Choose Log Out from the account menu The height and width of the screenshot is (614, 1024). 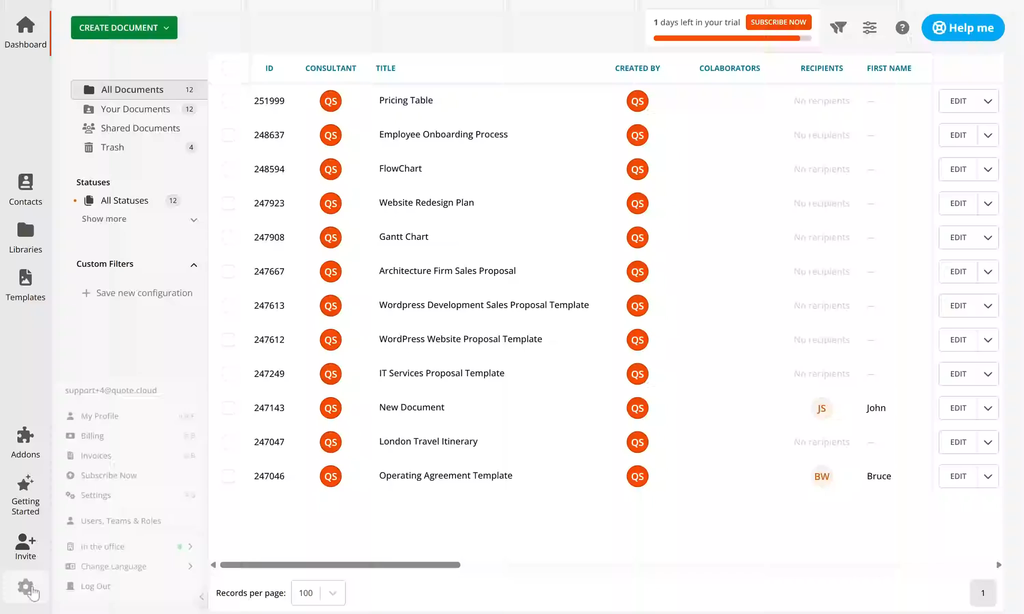pos(95,586)
